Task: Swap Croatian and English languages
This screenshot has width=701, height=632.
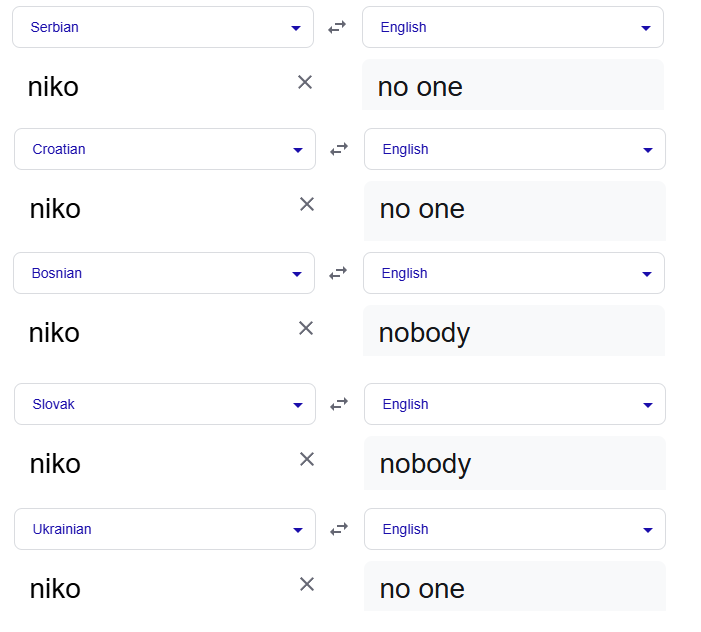Action: coord(339,149)
